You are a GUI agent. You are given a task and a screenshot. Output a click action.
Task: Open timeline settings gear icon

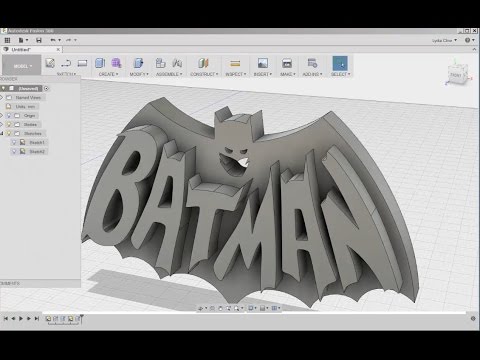click(x=473, y=319)
